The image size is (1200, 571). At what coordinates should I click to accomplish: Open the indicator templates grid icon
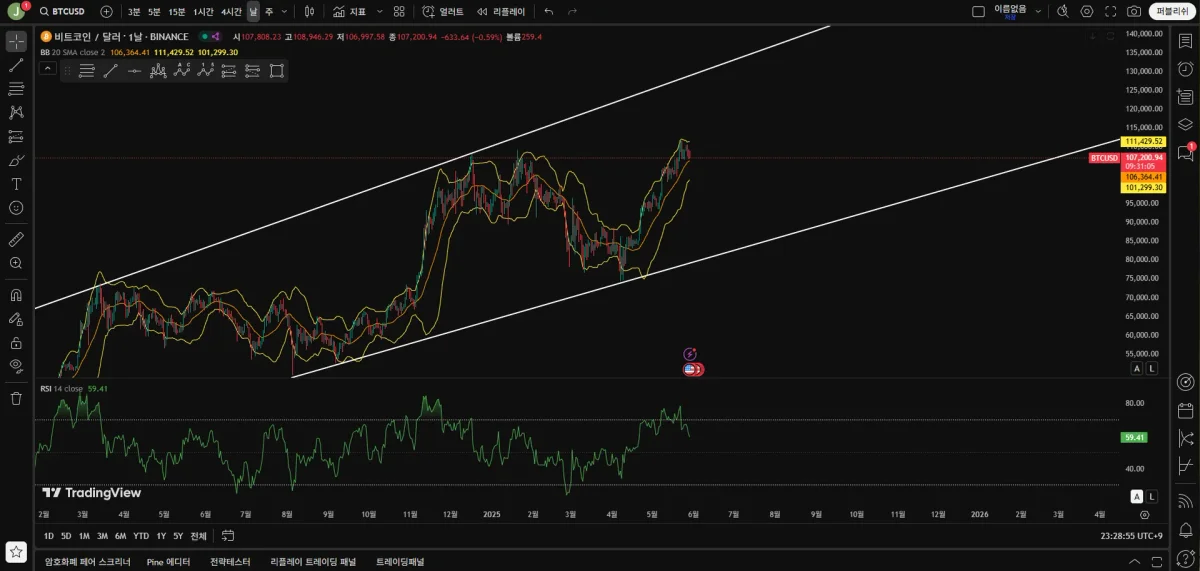[x=399, y=11]
